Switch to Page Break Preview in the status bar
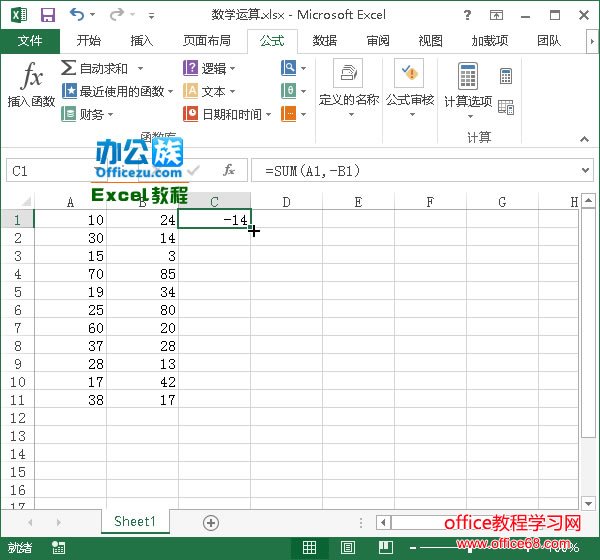Image resolution: width=600 pixels, height=560 pixels. pos(382,547)
